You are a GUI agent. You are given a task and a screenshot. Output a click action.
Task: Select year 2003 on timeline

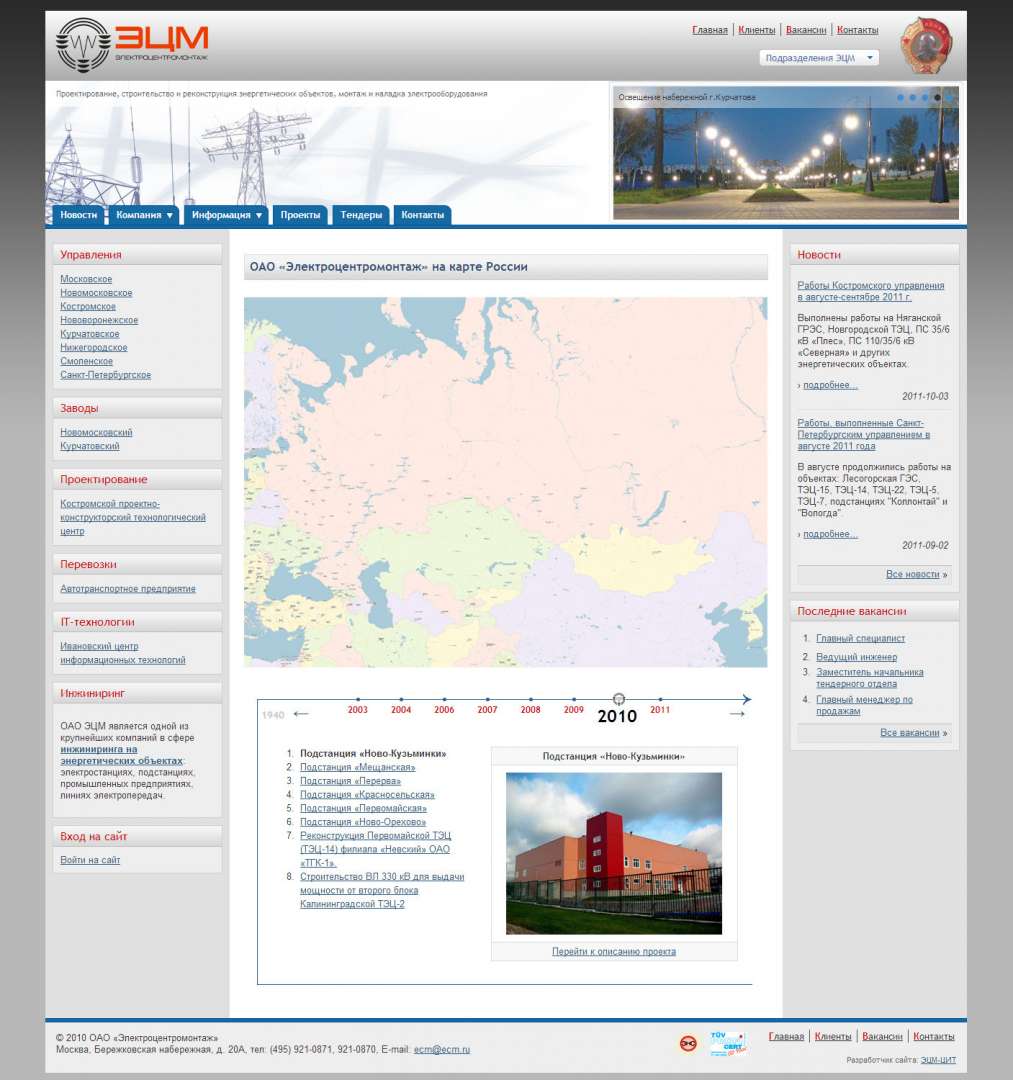(357, 709)
